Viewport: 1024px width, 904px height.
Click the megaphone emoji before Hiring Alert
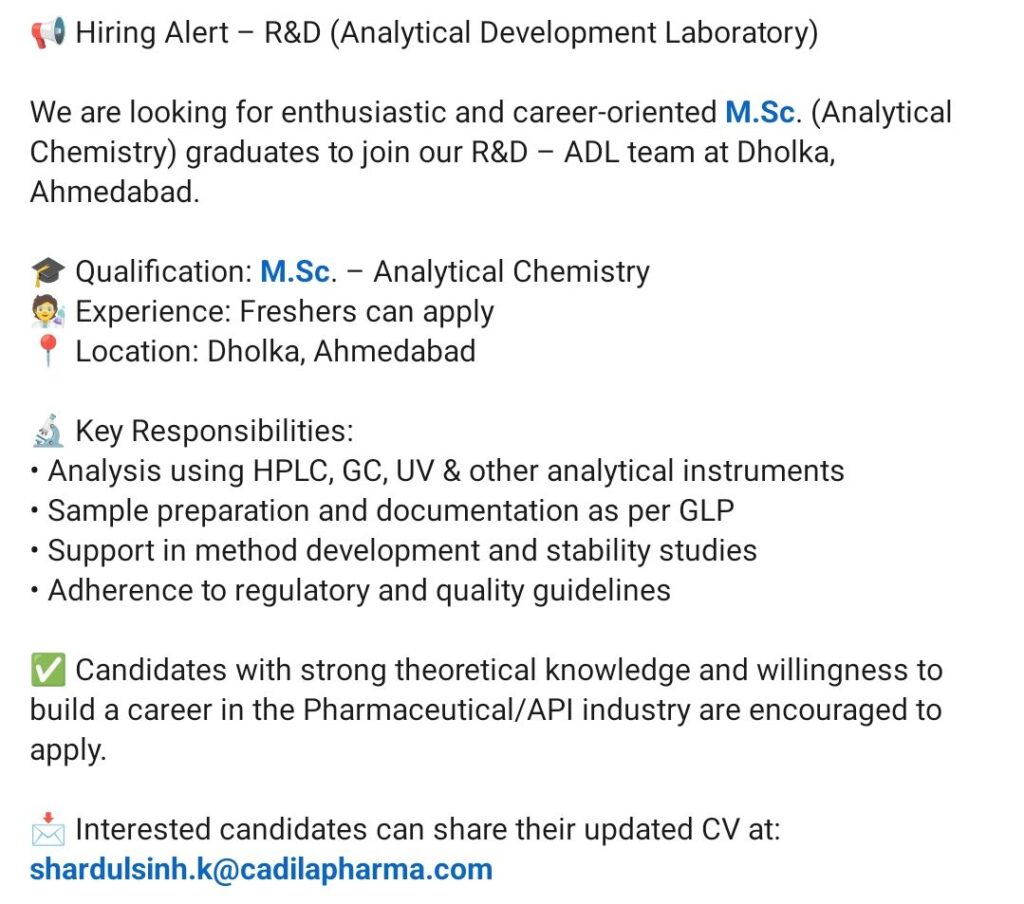tap(48, 34)
